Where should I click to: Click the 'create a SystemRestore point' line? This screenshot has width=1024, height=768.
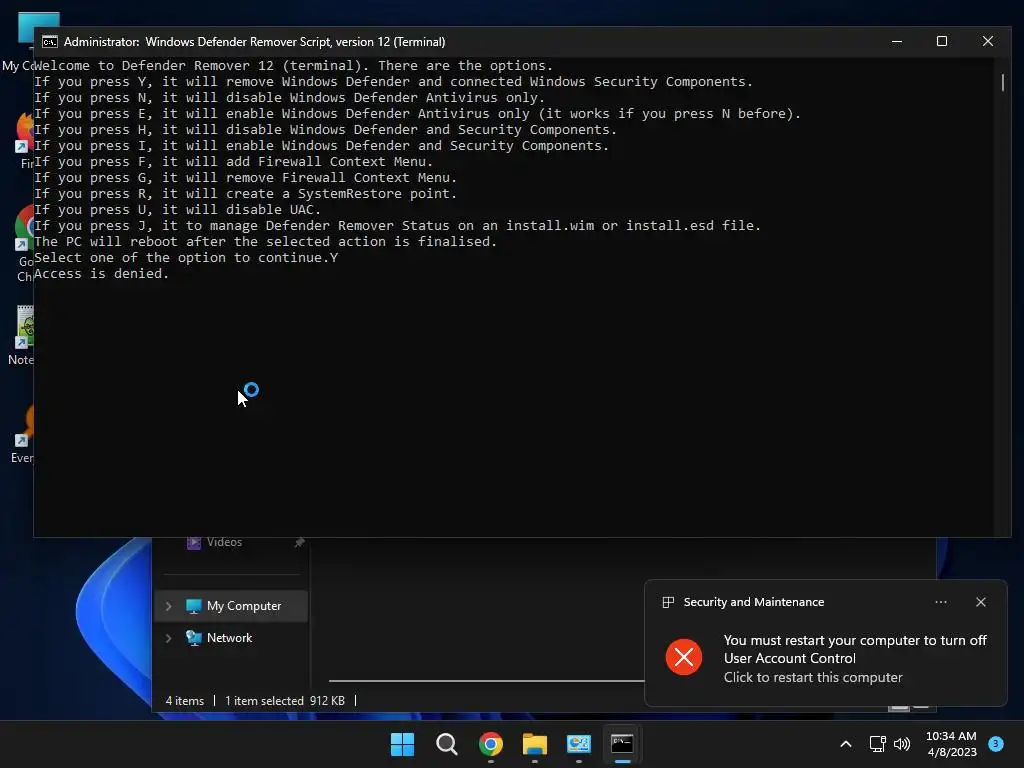(x=246, y=194)
